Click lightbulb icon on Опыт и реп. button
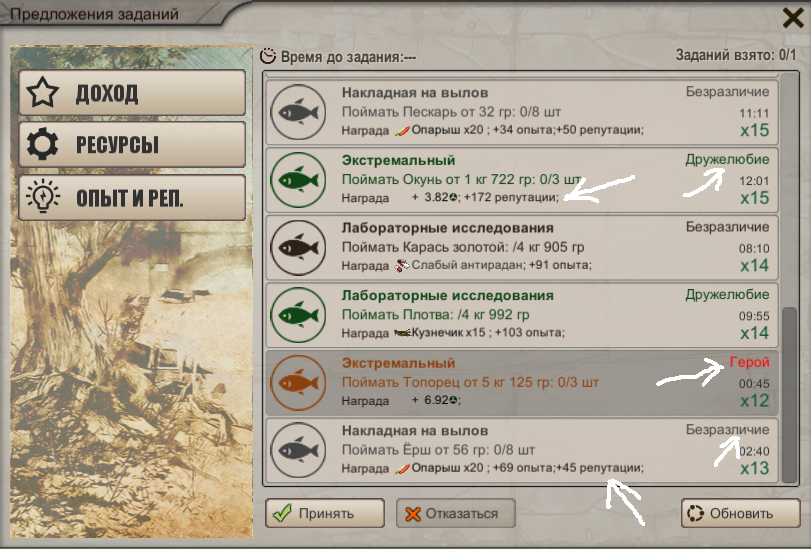 (42, 196)
